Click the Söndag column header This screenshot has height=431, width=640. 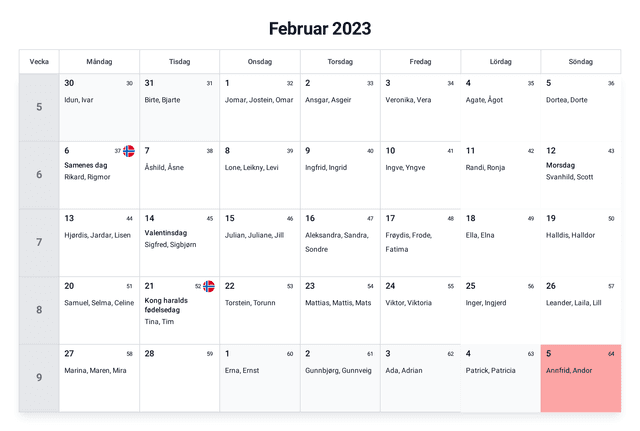pos(580,62)
